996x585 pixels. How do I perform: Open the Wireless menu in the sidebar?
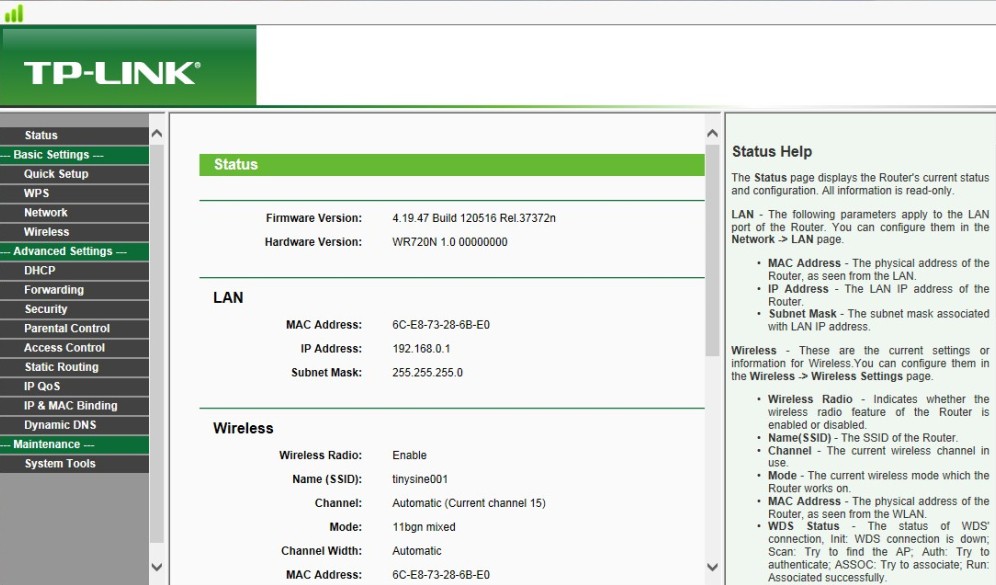coord(74,232)
